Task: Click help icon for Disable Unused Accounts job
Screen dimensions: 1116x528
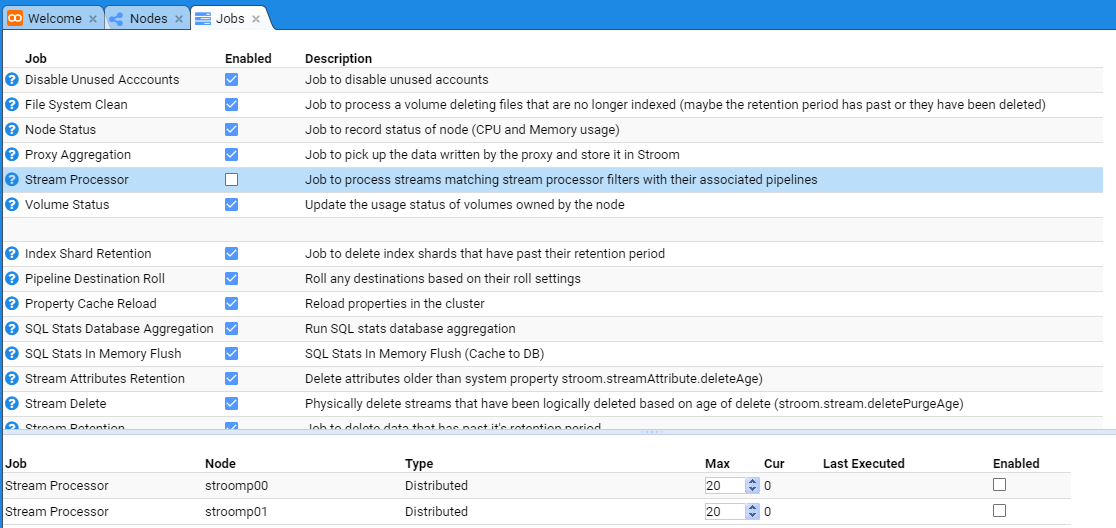Action: click(x=12, y=80)
